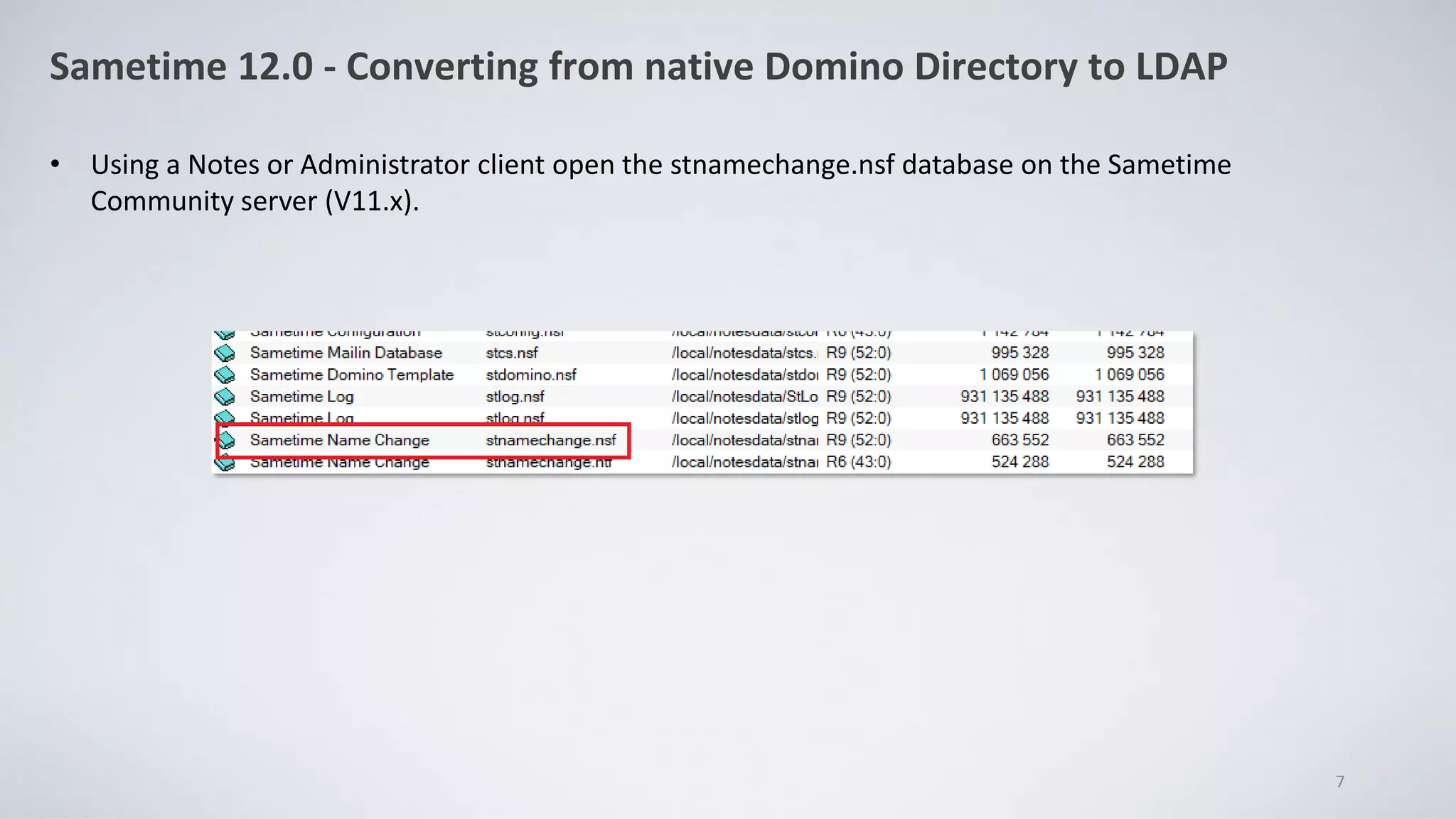Click the /local/notesdata/StLo path cell

pyautogui.click(x=744, y=397)
